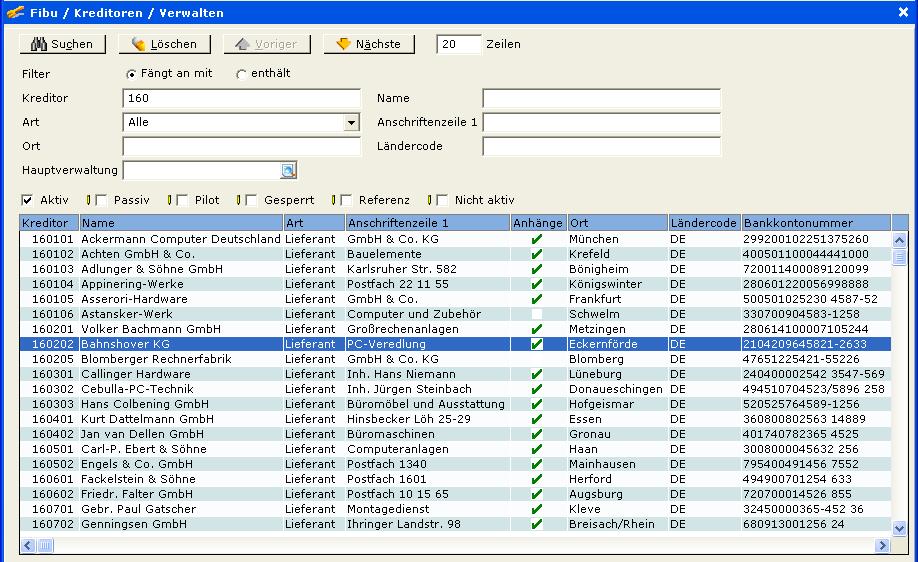Enable the Pilot checkbox
This screenshot has width=918, height=562.
tap(181, 200)
